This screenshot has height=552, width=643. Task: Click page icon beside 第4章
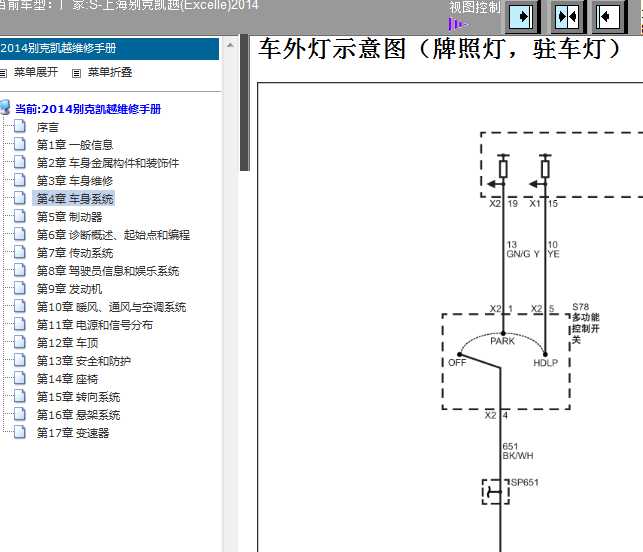click(x=20, y=198)
